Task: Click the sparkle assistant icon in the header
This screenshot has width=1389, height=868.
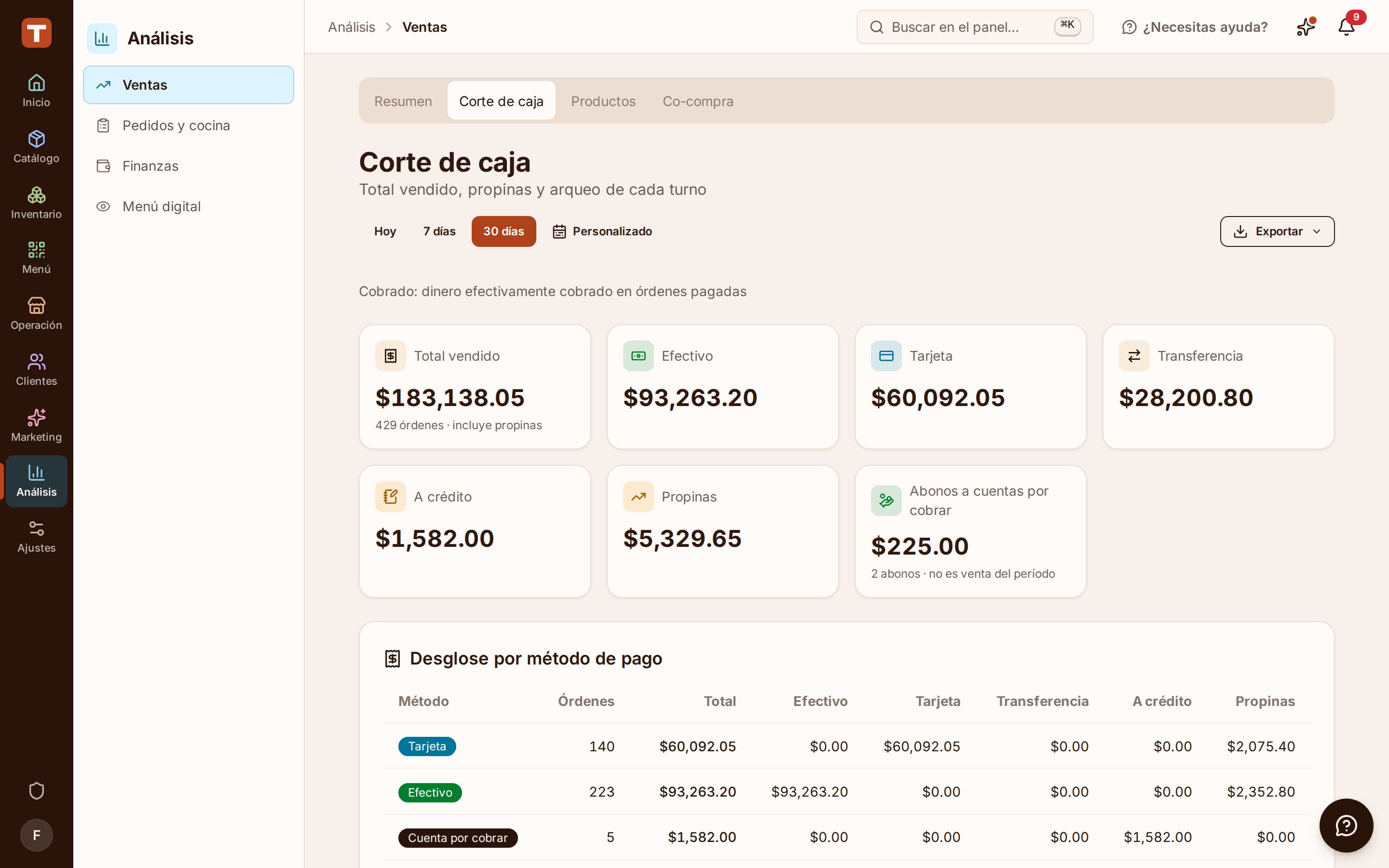Action: (1305, 27)
